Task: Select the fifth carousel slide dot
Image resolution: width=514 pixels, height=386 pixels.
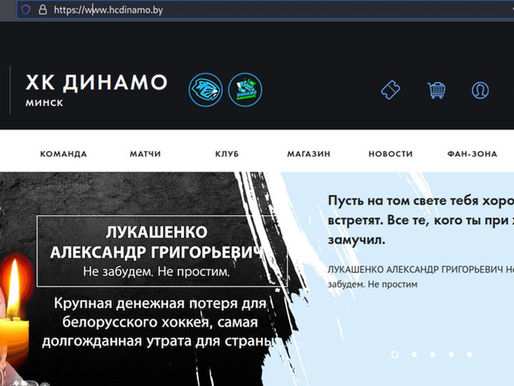Action: (x=469, y=354)
